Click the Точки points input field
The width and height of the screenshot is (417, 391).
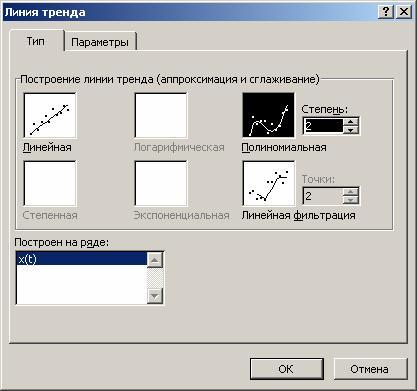(323, 196)
